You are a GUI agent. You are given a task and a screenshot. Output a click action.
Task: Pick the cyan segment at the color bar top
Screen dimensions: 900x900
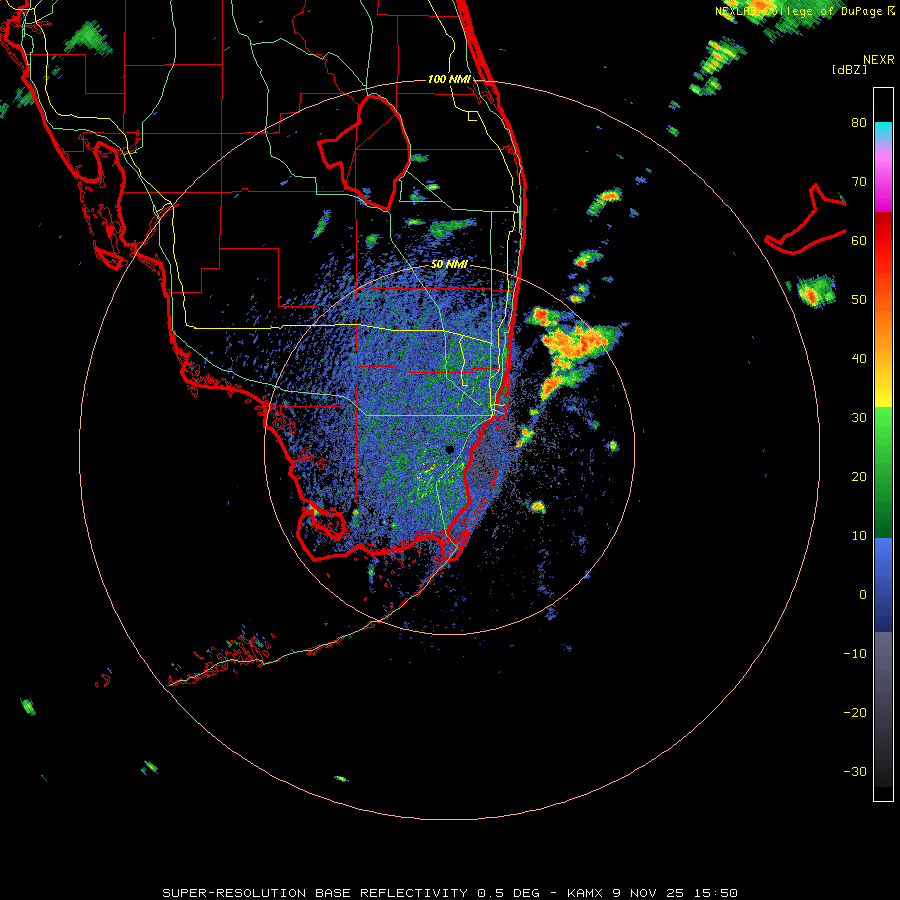pos(883,131)
